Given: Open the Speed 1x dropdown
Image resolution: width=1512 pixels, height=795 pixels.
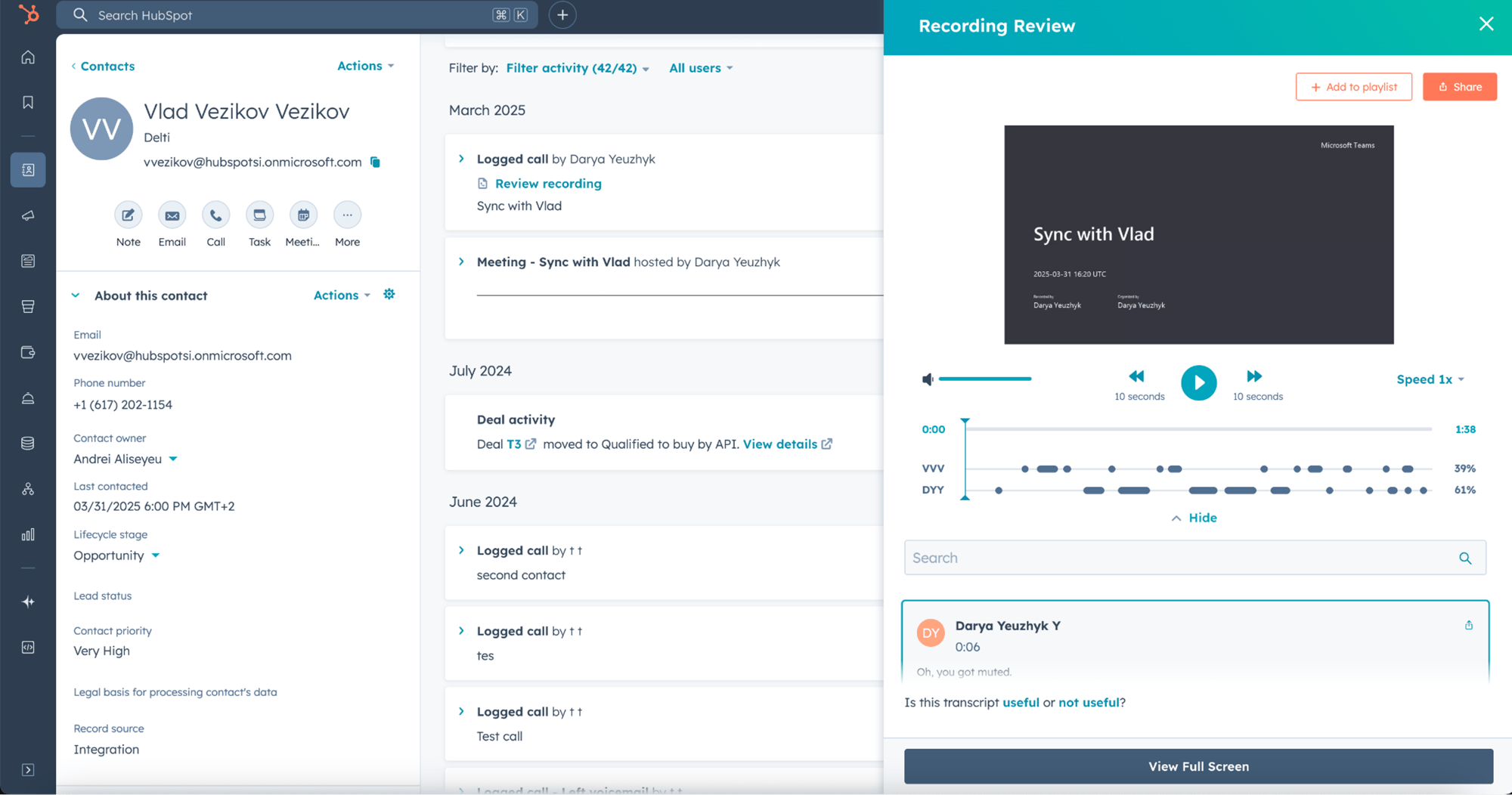Looking at the screenshot, I should coord(1430,379).
